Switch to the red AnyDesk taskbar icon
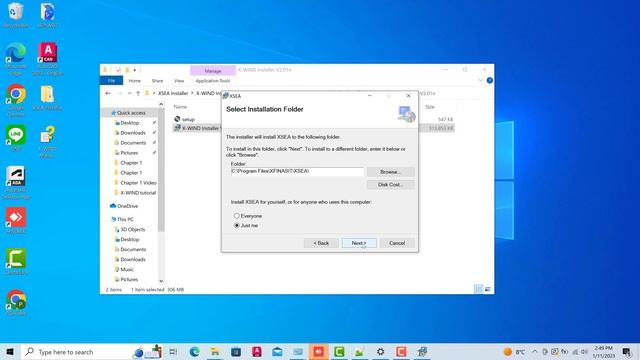 (319, 352)
